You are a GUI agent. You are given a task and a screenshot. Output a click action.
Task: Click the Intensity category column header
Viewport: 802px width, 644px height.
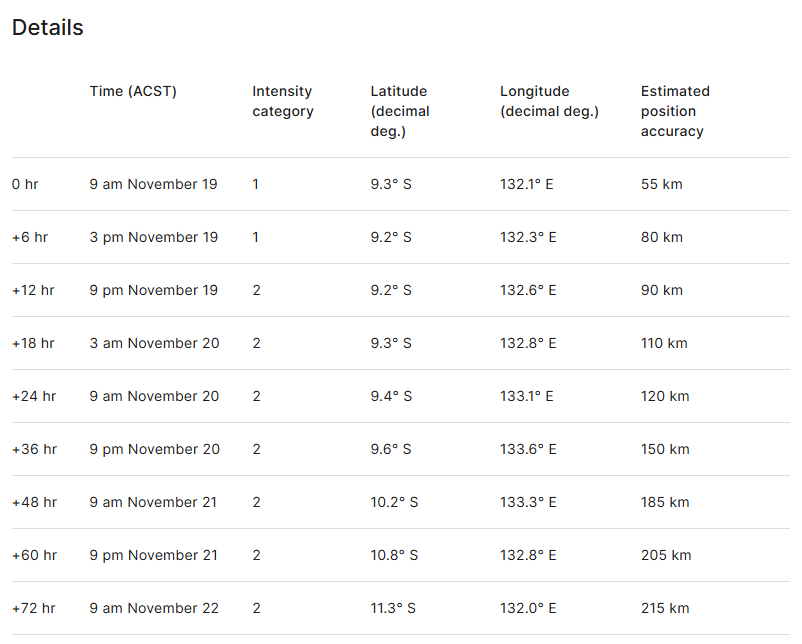tap(283, 101)
